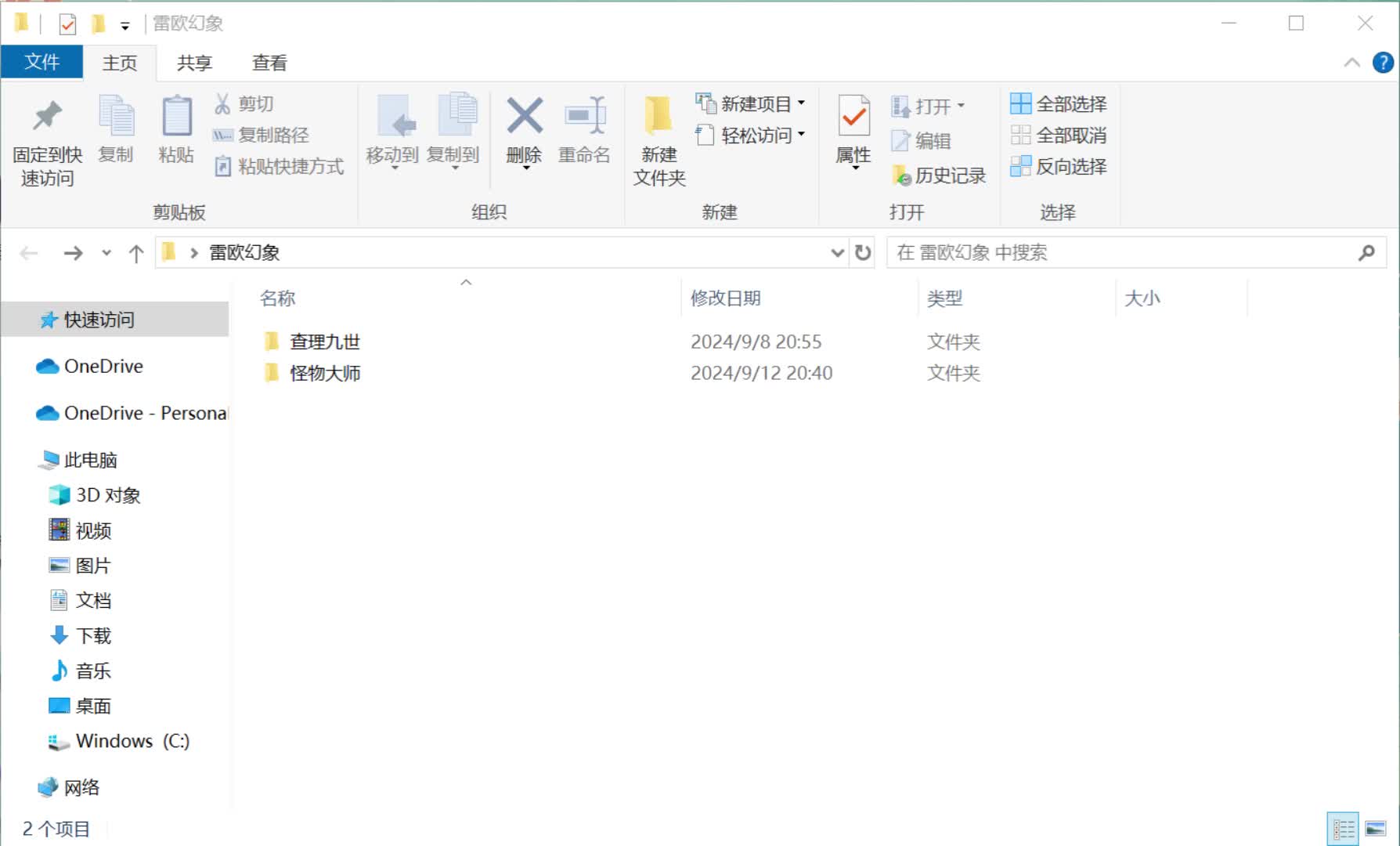Image resolution: width=1400 pixels, height=846 pixels.
Task: Click the Edit (编辑) ribbon button
Action: [x=922, y=141]
